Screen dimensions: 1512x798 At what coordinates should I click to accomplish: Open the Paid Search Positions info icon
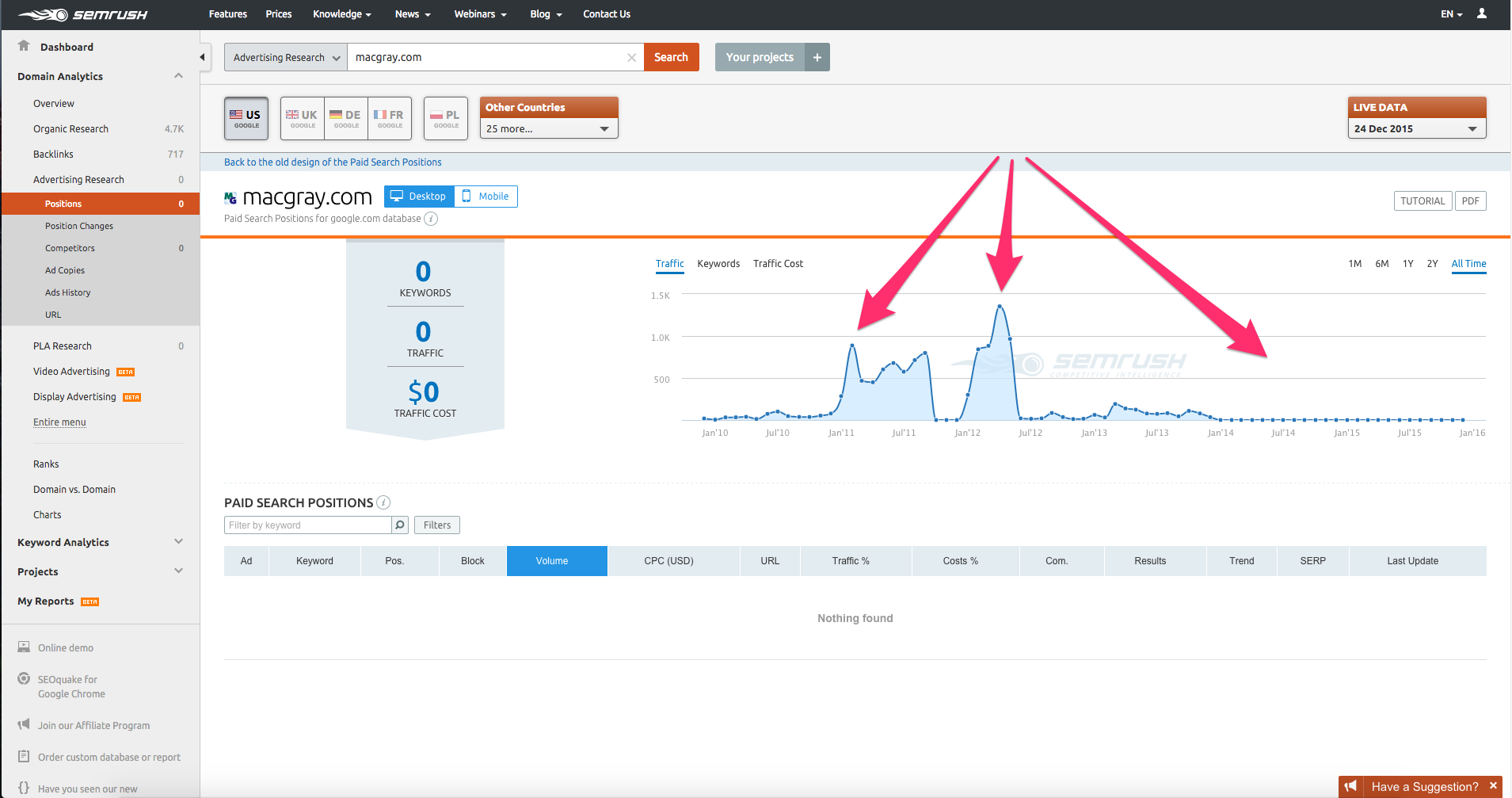[383, 502]
